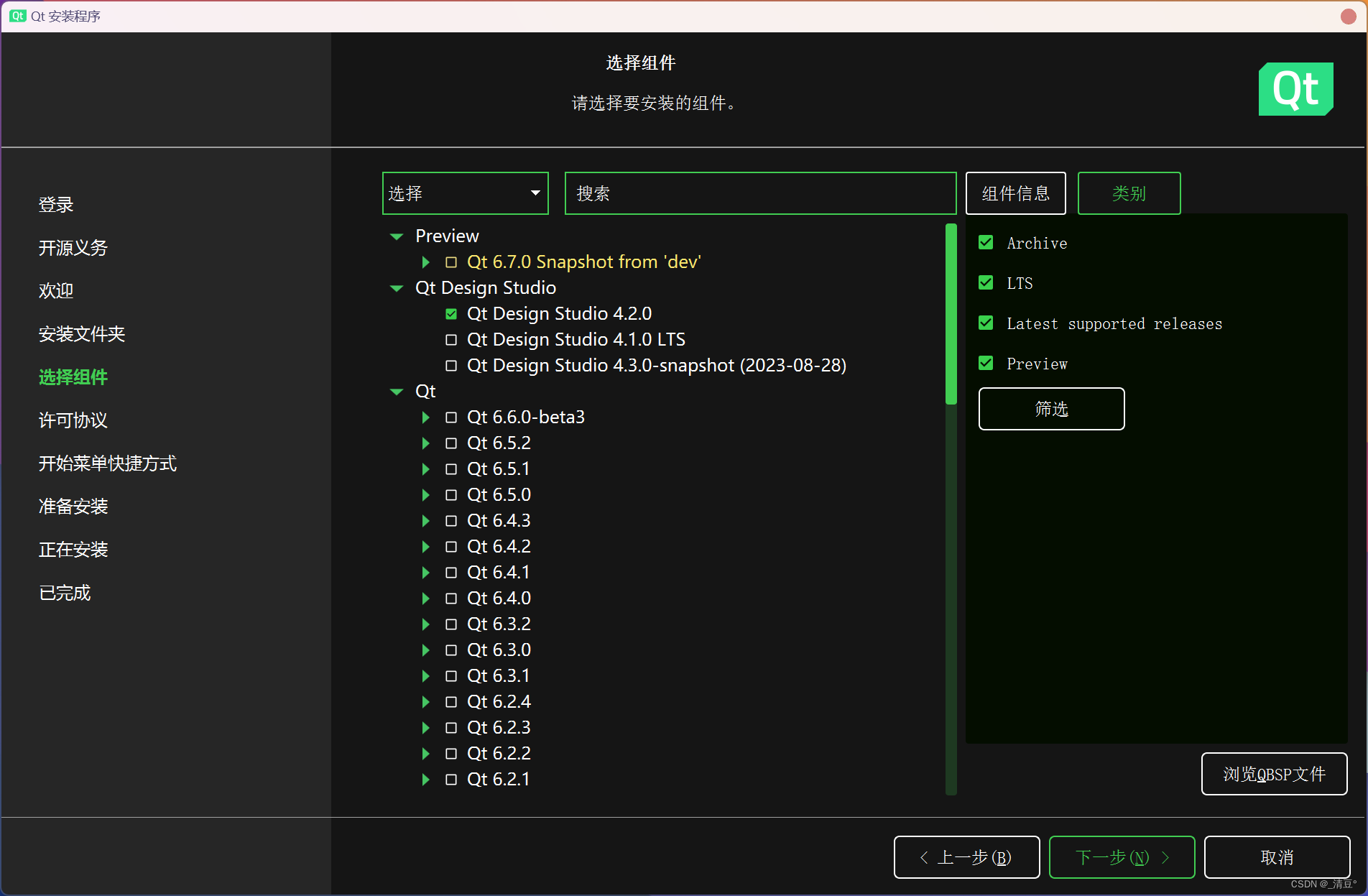The height and width of the screenshot is (896, 1368).
Task: Check the Qt 6.5.2 checkbox
Action: (x=451, y=443)
